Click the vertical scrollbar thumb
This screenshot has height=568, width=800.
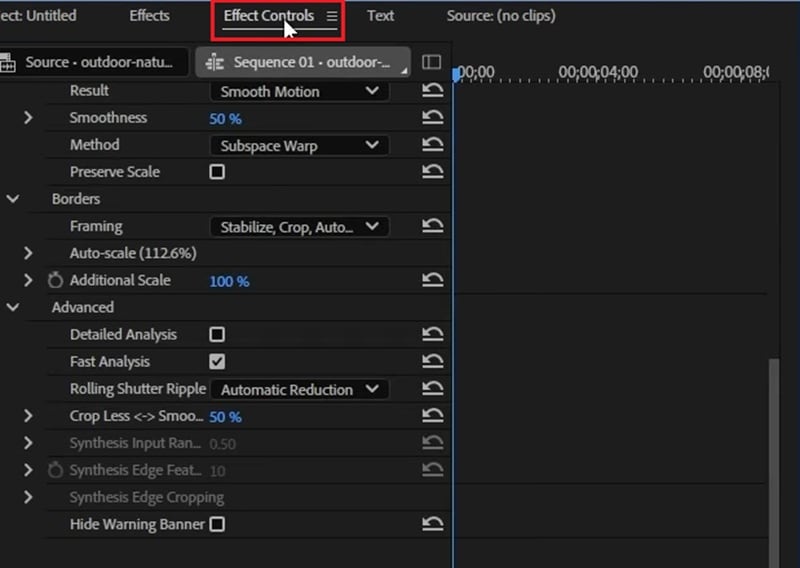(774, 462)
